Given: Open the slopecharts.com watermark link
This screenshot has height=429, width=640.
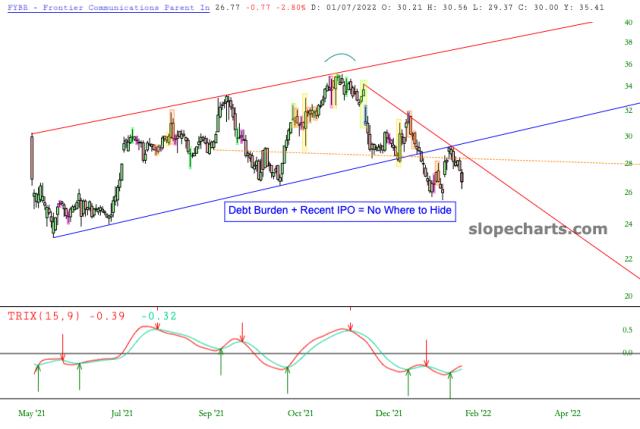Looking at the screenshot, I should point(538,228).
